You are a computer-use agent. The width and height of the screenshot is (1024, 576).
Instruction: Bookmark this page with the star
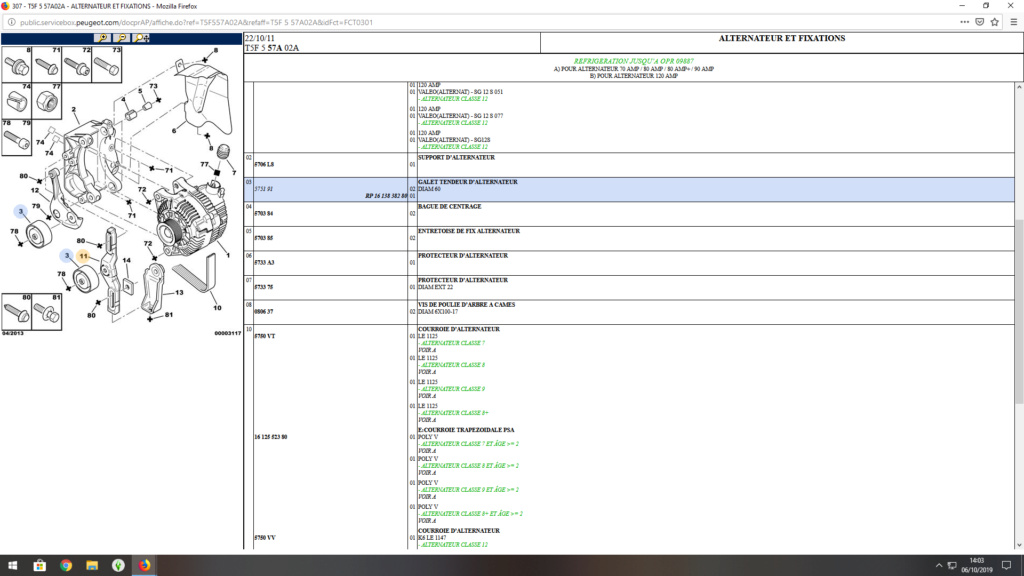click(995, 22)
